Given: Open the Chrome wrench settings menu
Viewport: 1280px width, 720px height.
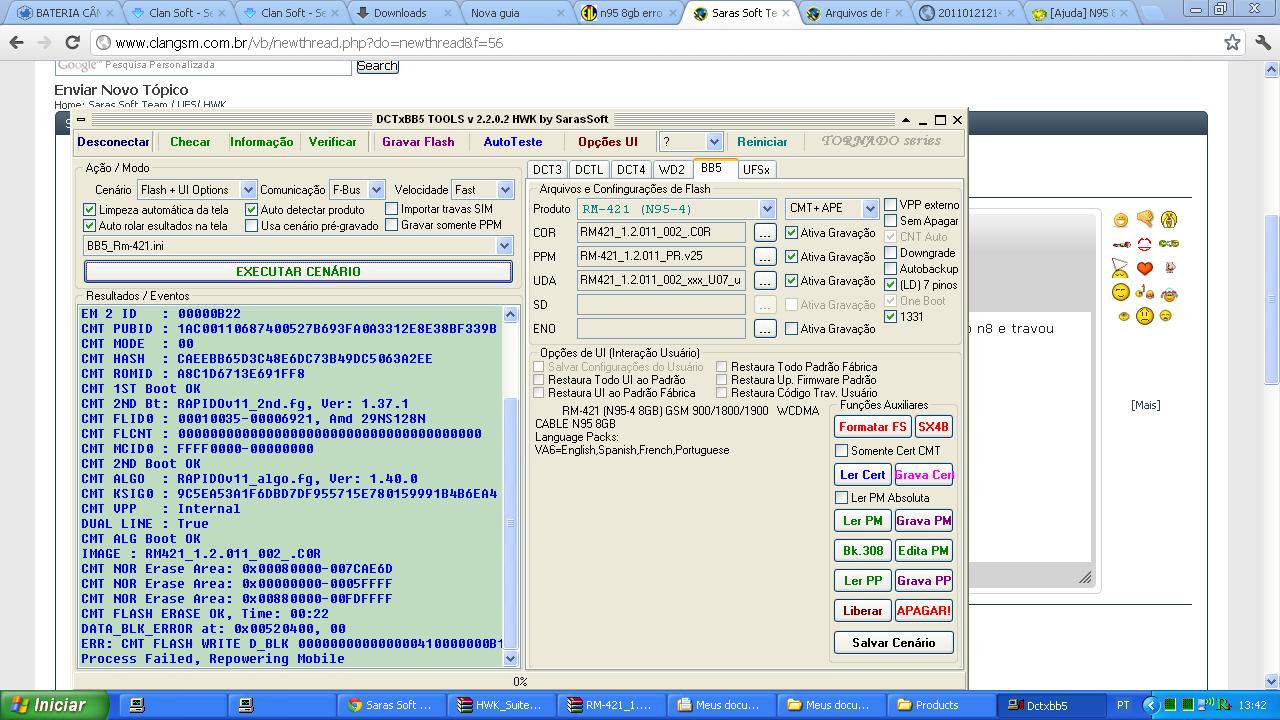Looking at the screenshot, I should [1262, 43].
